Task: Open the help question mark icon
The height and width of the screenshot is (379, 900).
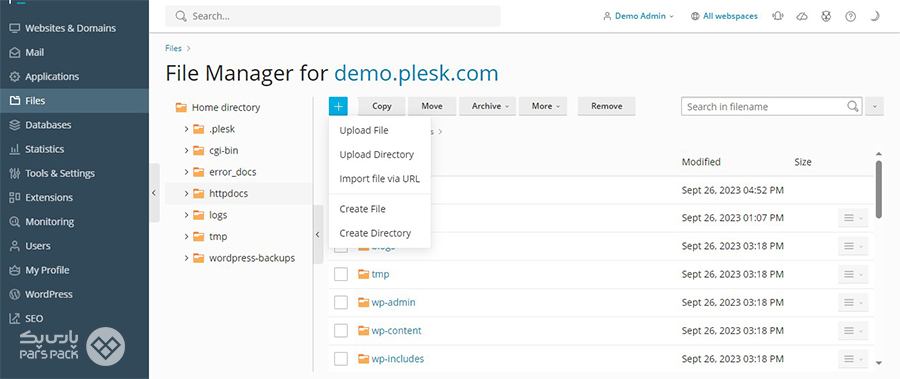Action: coord(851,17)
